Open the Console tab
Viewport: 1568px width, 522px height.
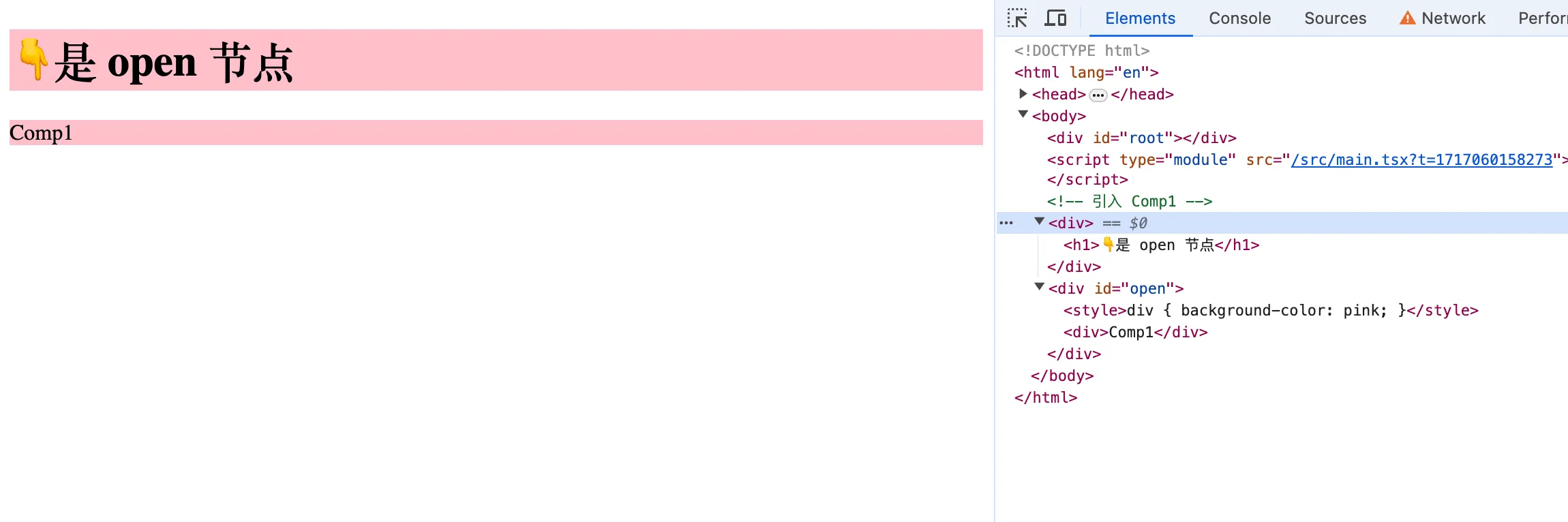tap(1239, 18)
